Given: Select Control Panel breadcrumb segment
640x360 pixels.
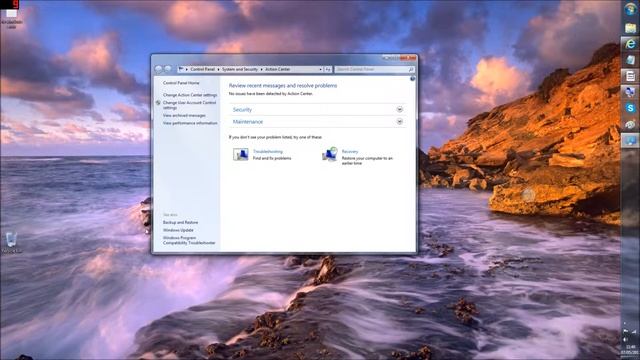Looking at the screenshot, I should pyautogui.click(x=202, y=69).
